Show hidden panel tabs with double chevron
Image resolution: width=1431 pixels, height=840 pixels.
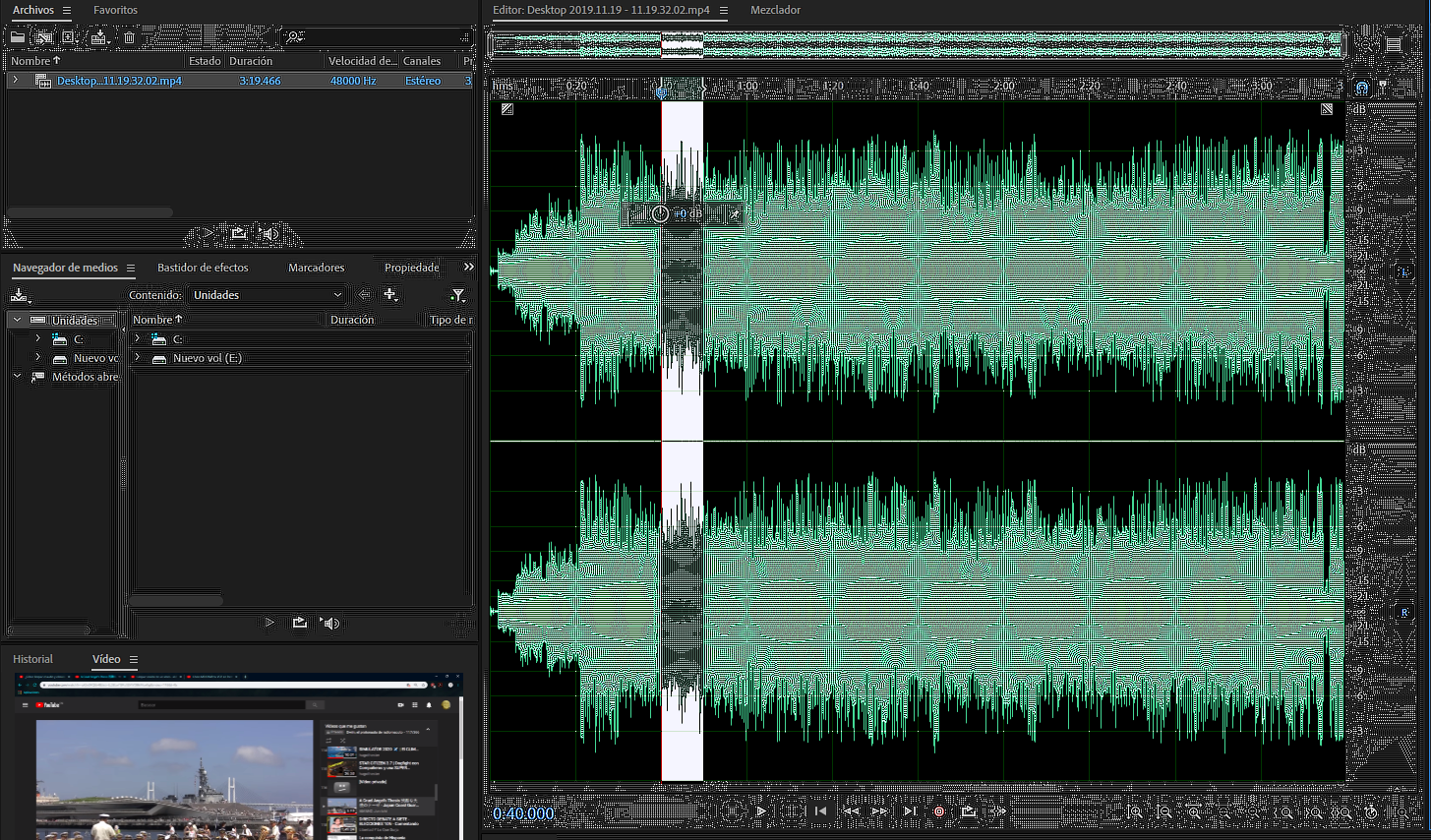[469, 267]
